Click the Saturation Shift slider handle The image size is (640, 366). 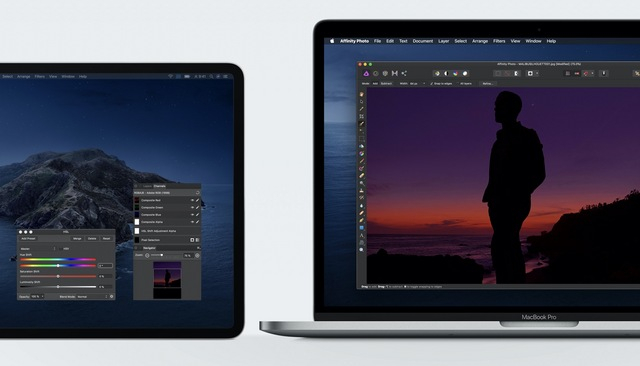(58, 276)
